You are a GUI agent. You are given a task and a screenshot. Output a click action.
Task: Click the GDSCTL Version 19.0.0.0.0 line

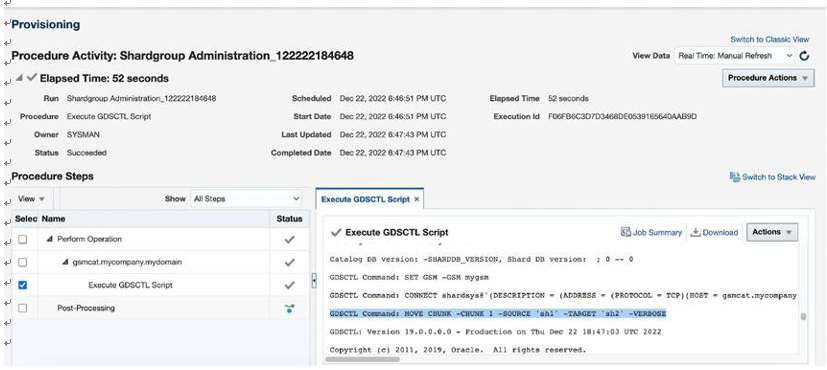[495, 332]
